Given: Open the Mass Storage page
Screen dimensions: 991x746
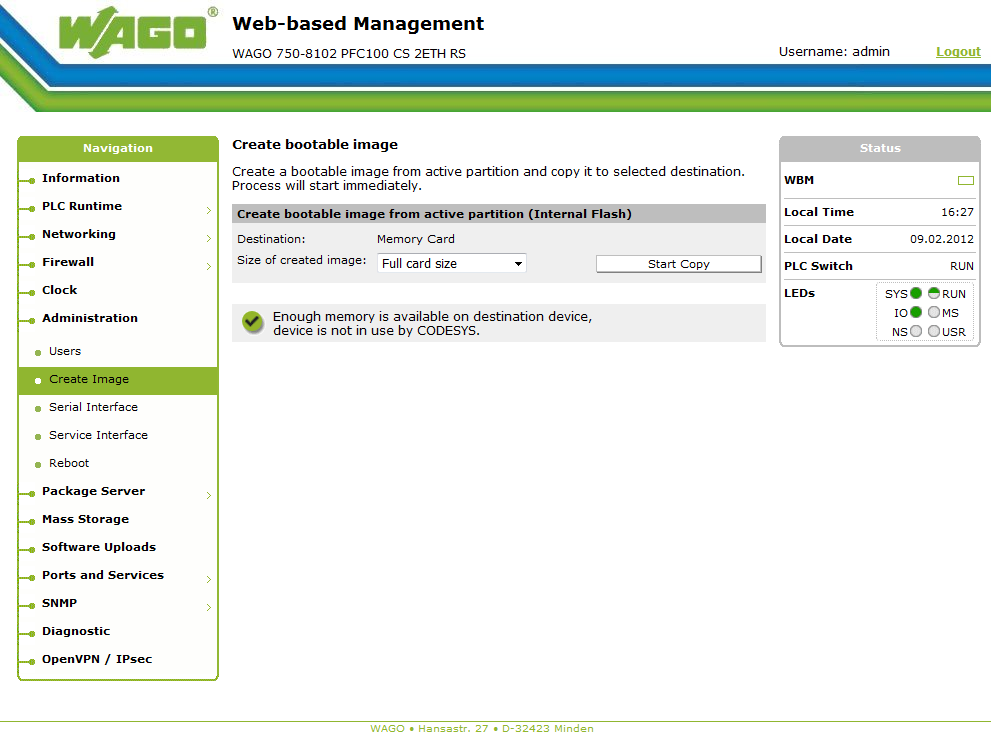Looking at the screenshot, I should pyautogui.click(x=85, y=519).
